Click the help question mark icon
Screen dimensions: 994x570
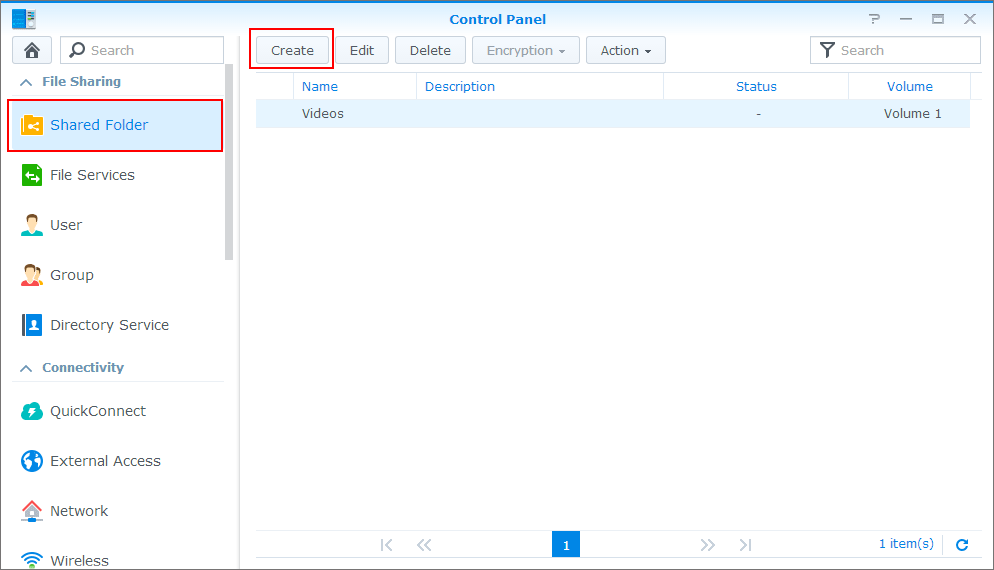tap(874, 19)
